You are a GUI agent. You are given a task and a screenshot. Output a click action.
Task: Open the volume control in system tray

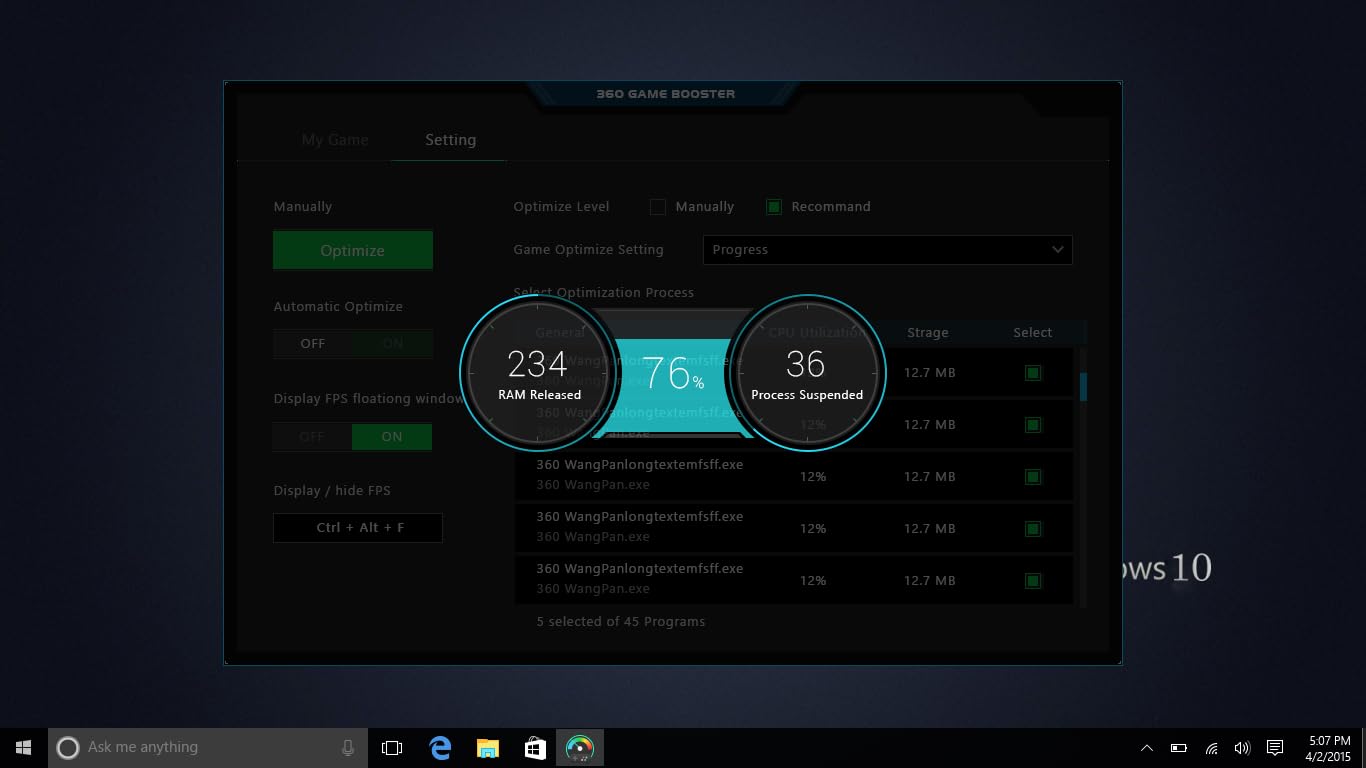[1242, 747]
